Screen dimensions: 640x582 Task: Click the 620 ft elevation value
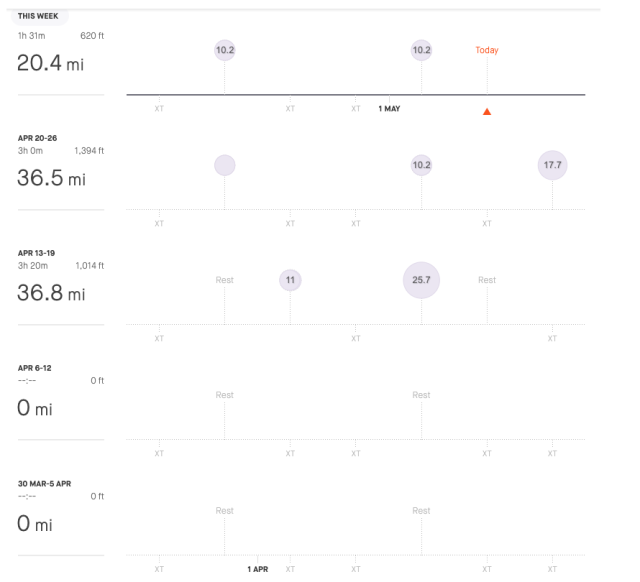pyautogui.click(x=92, y=36)
